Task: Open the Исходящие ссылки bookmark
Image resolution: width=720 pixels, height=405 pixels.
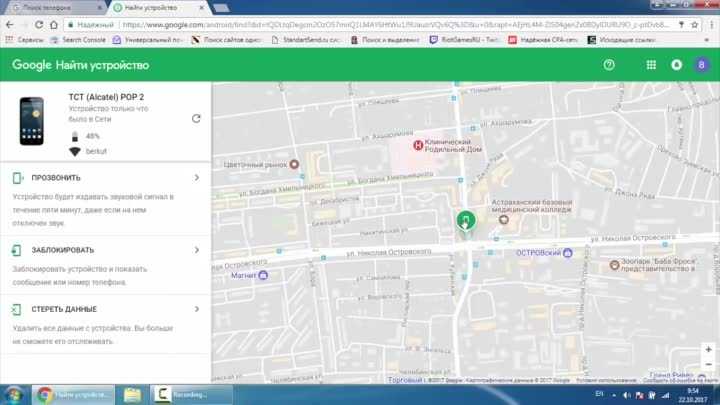Action: click(622, 40)
